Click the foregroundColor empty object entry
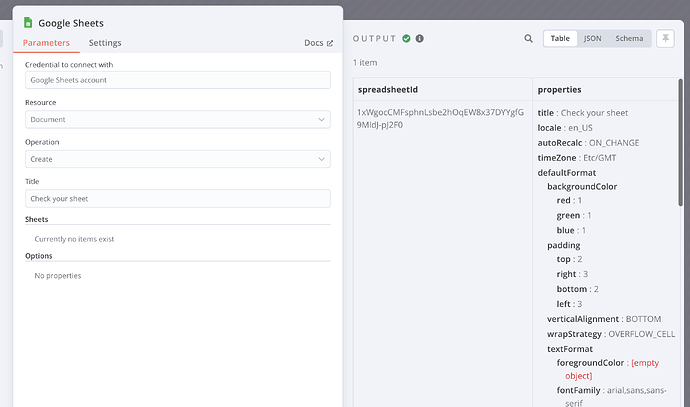 coord(608,369)
